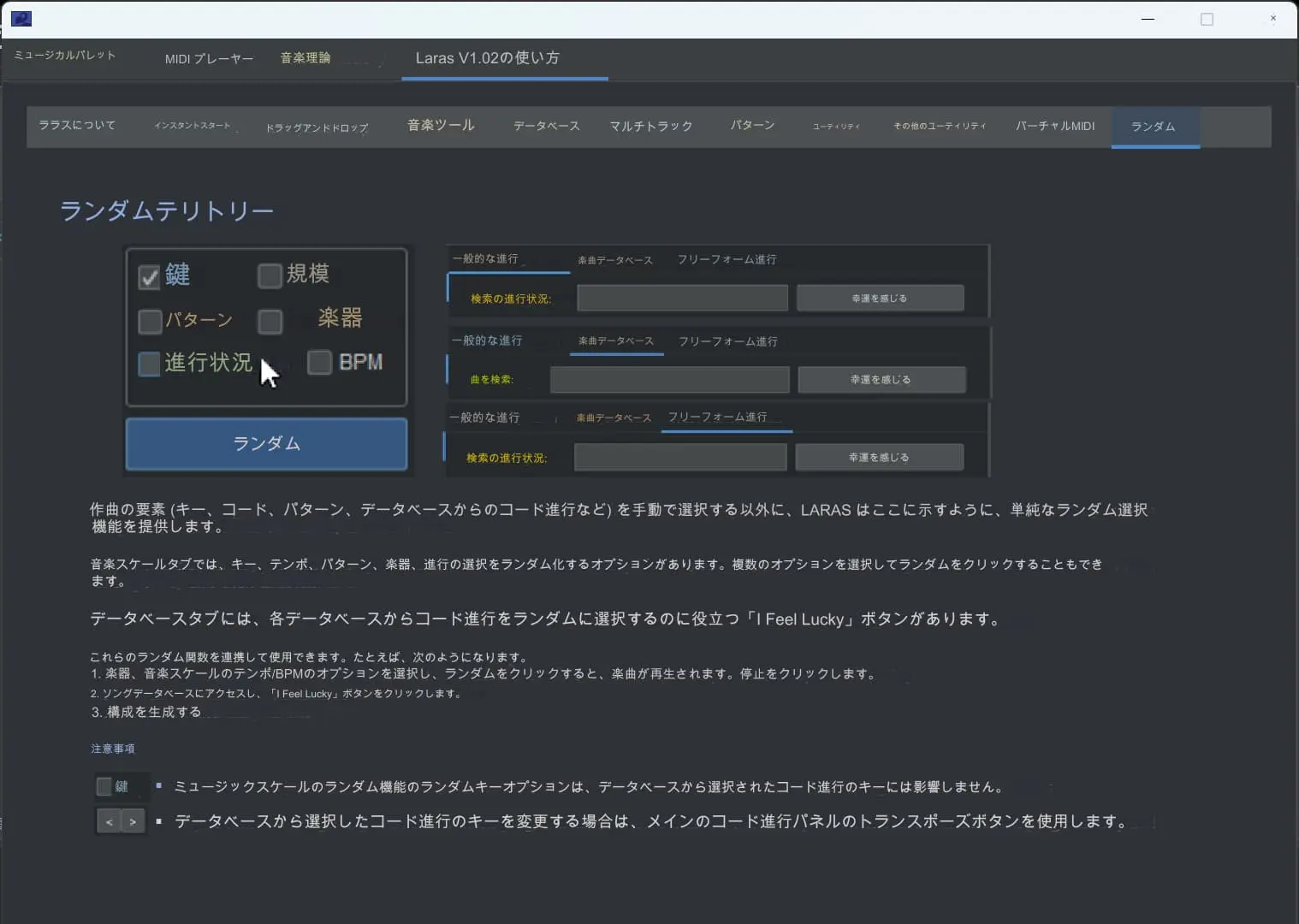1299x924 pixels.
Task: Select the マルチトラック sub-tab
Action: pyautogui.click(x=650, y=127)
